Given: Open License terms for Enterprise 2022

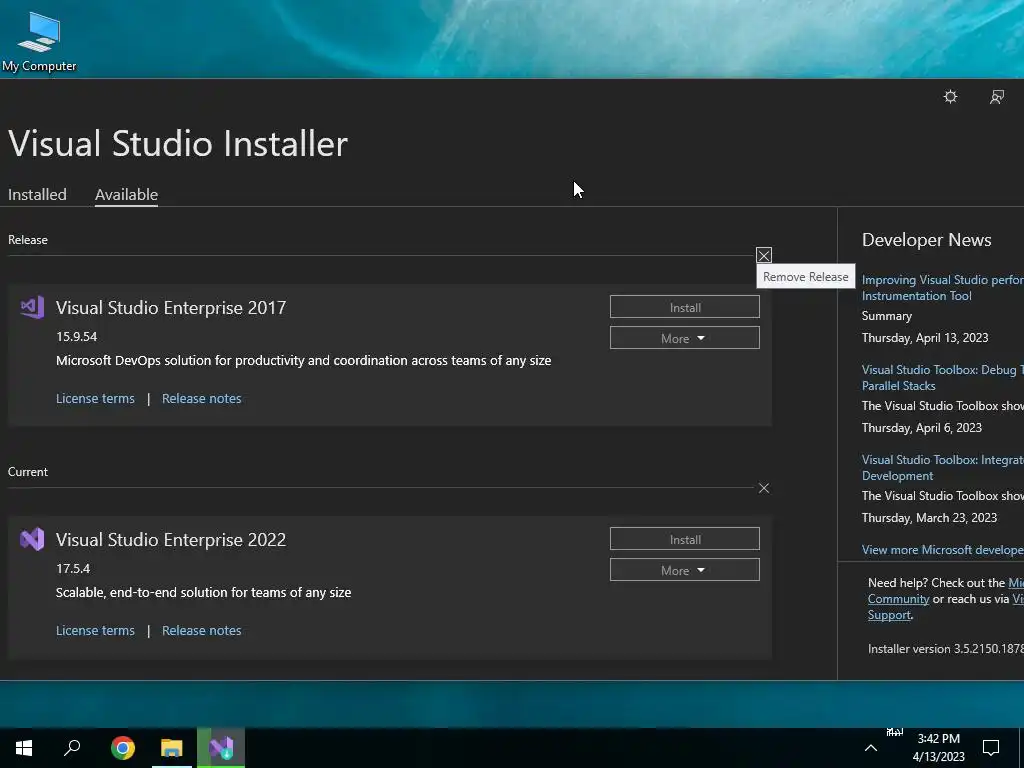Looking at the screenshot, I should pos(95,630).
